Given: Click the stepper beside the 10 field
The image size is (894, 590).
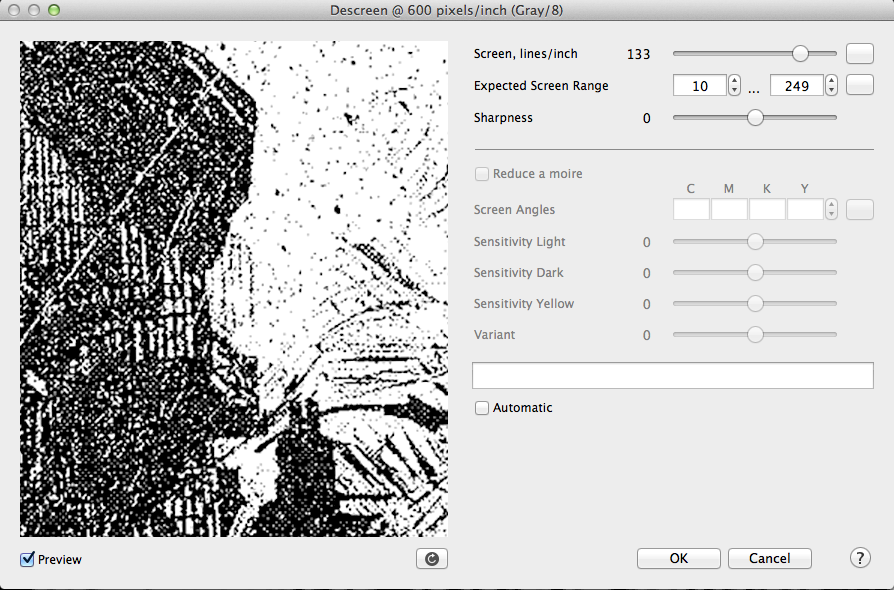Looking at the screenshot, I should tap(734, 86).
